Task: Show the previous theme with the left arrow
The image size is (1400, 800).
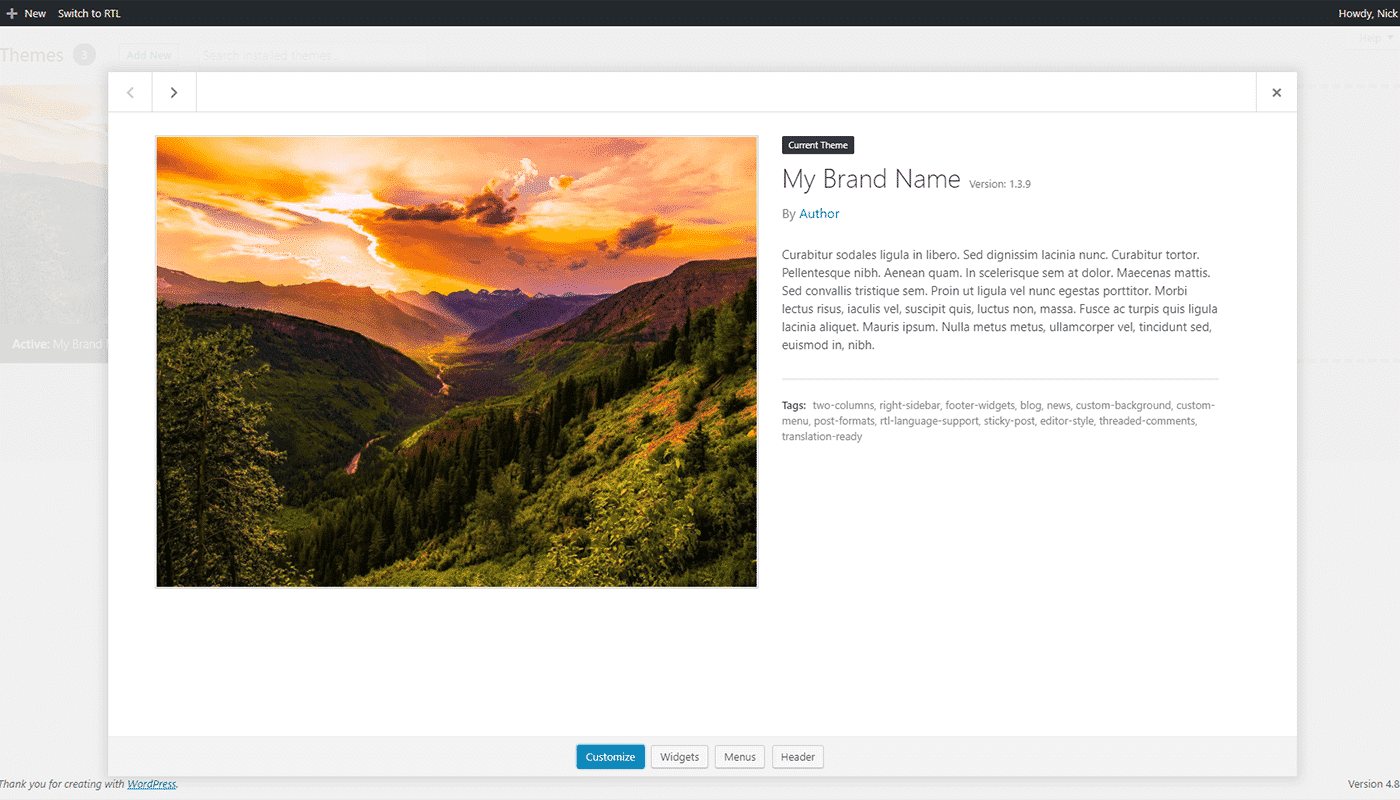Action: coord(130,93)
